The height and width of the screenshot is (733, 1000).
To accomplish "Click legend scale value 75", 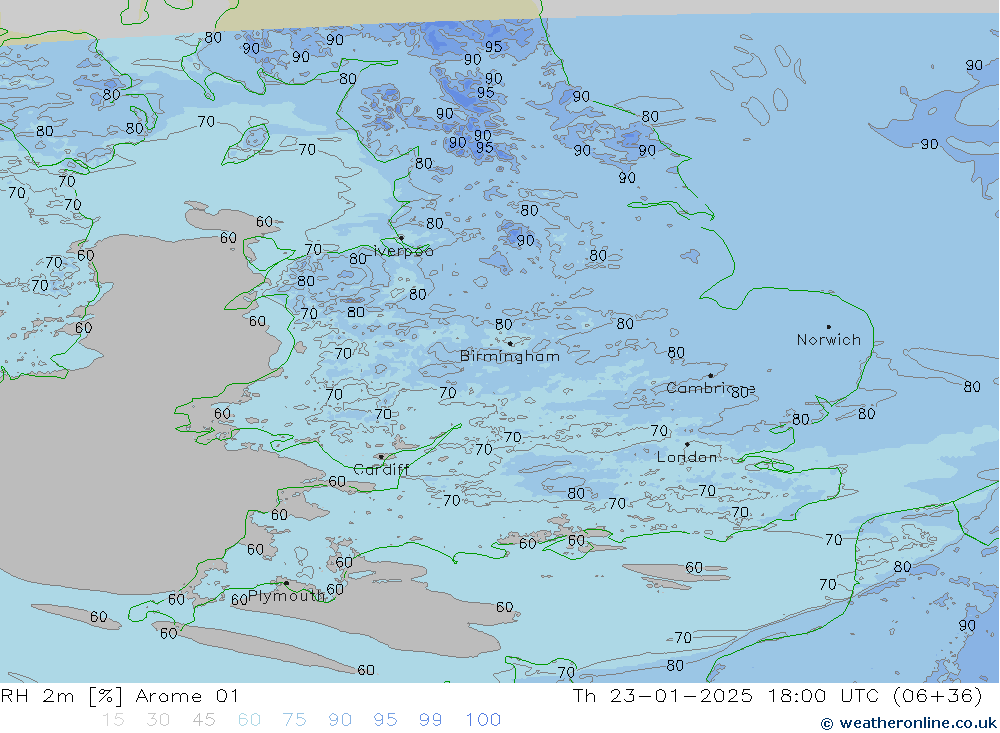I will [x=295, y=720].
